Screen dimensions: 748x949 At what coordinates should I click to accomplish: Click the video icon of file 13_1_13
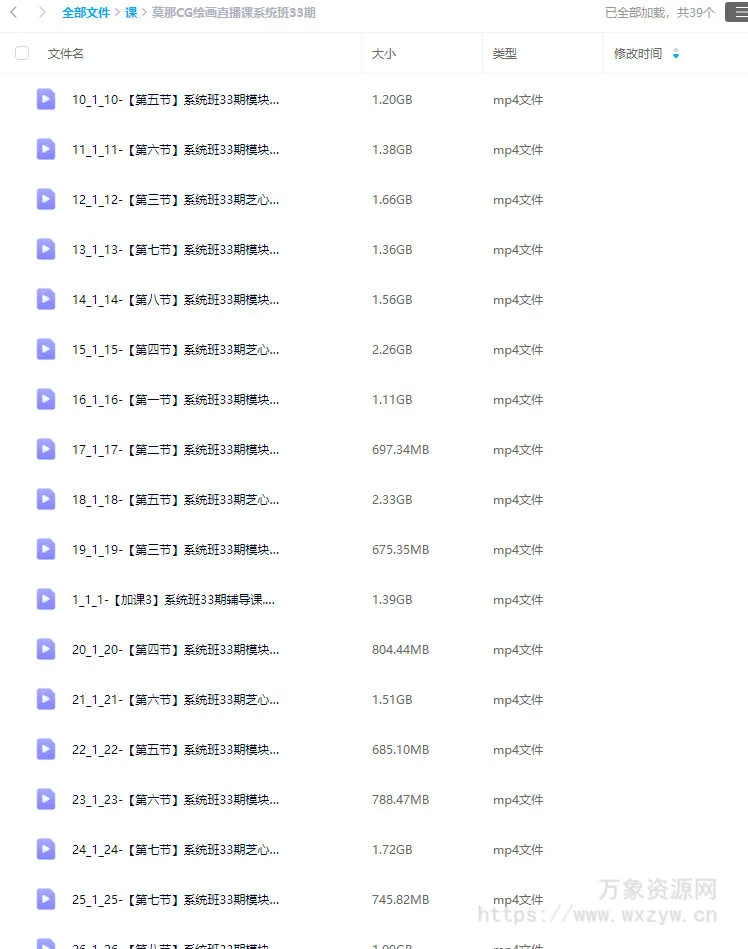46,249
